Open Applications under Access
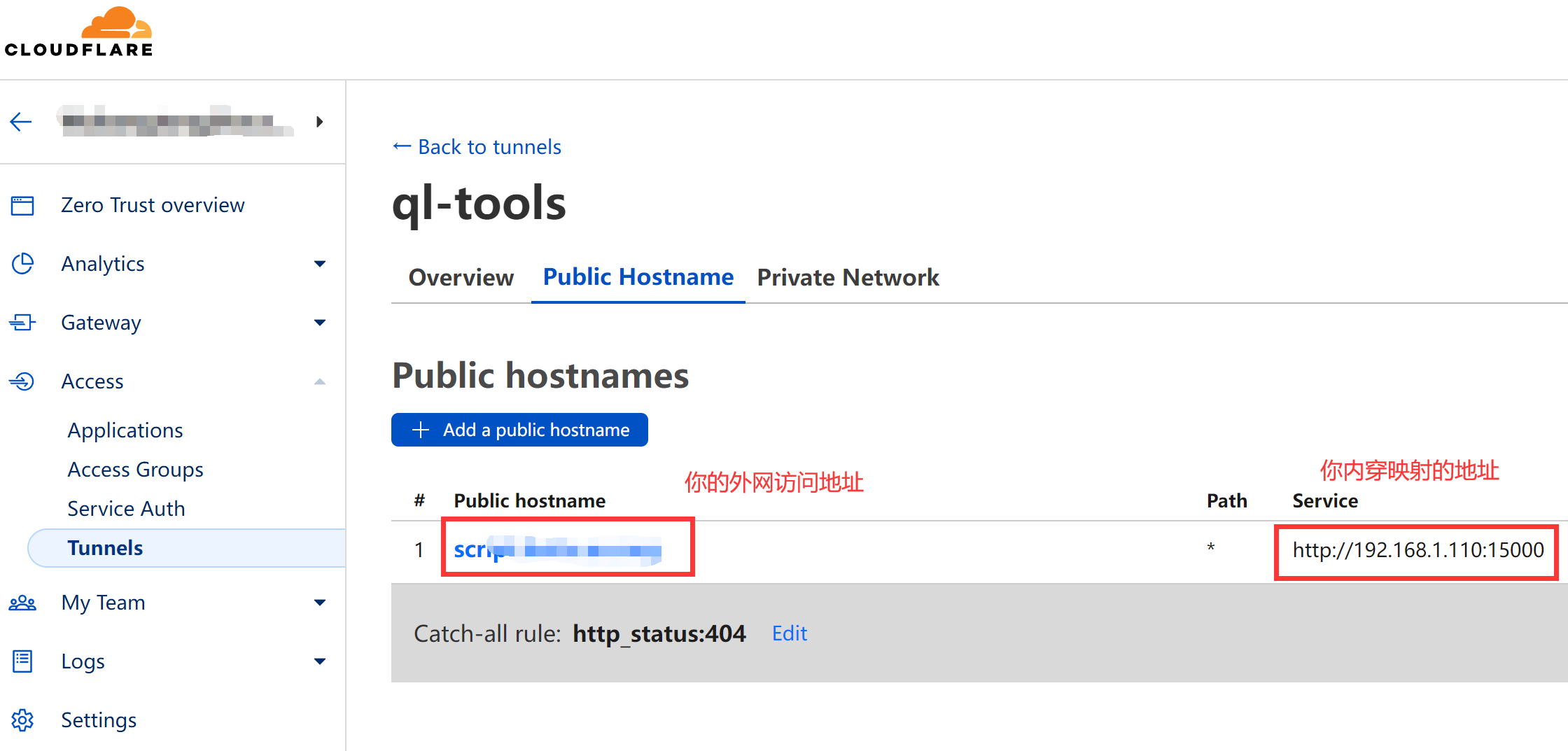Viewport: 1568px width, 751px height. tap(125, 430)
